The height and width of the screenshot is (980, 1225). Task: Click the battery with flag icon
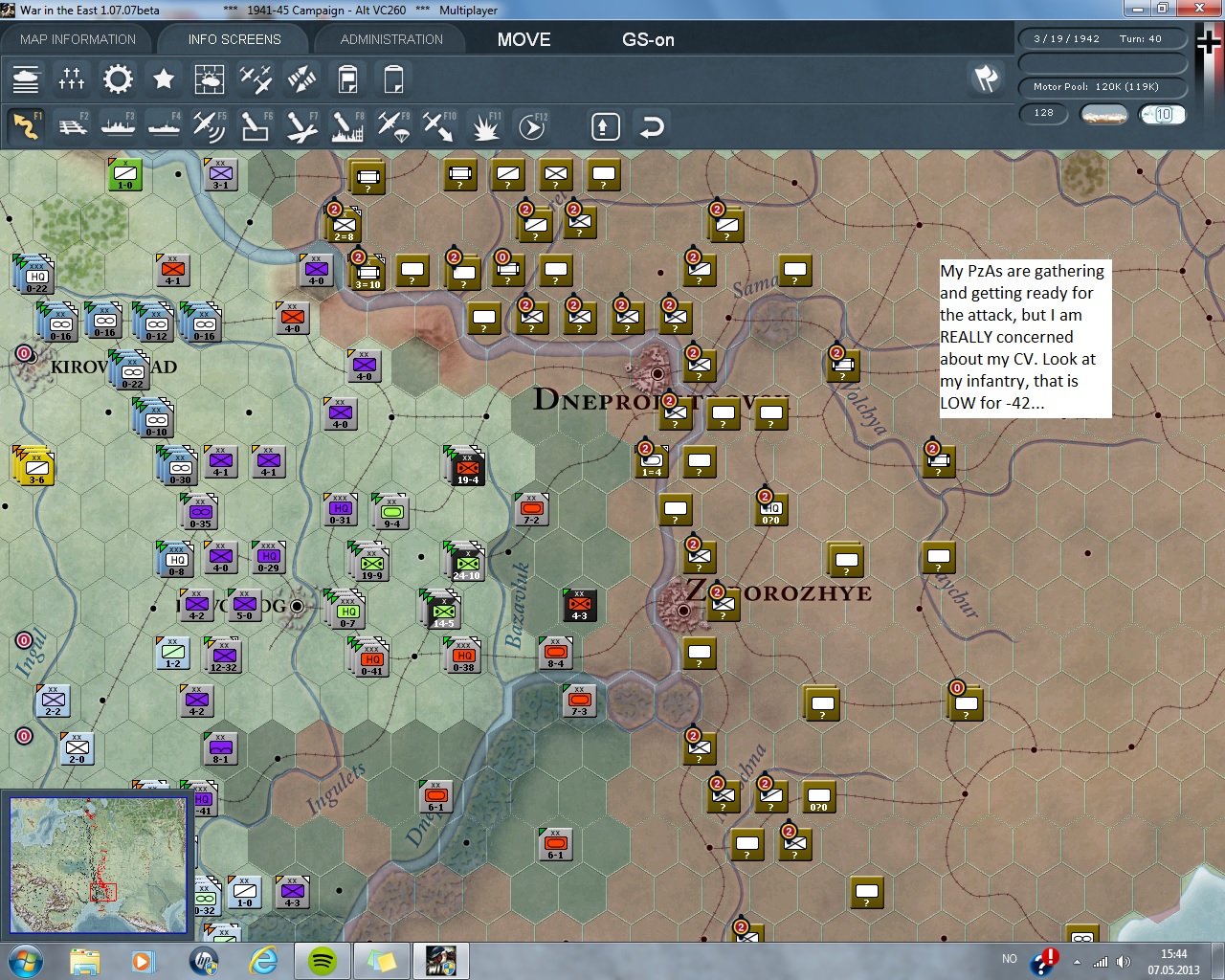tap(348, 78)
